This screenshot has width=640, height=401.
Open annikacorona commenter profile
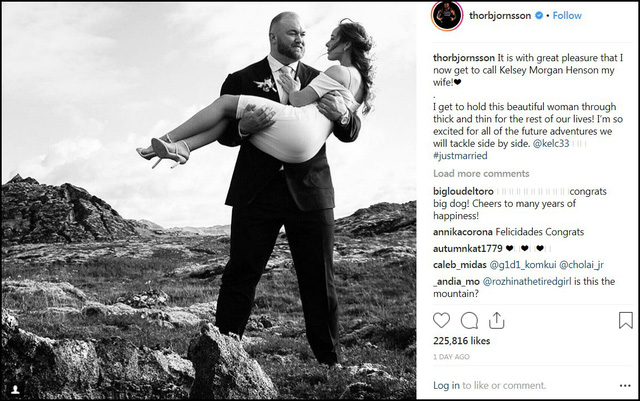click(x=463, y=232)
